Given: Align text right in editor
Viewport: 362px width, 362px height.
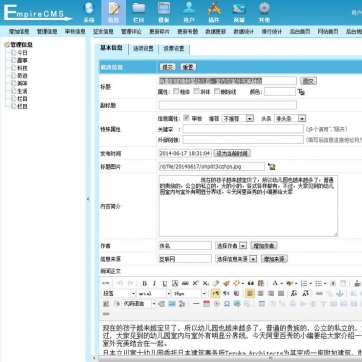Looking at the screenshot, I should pyautogui.click(x=271, y=293).
